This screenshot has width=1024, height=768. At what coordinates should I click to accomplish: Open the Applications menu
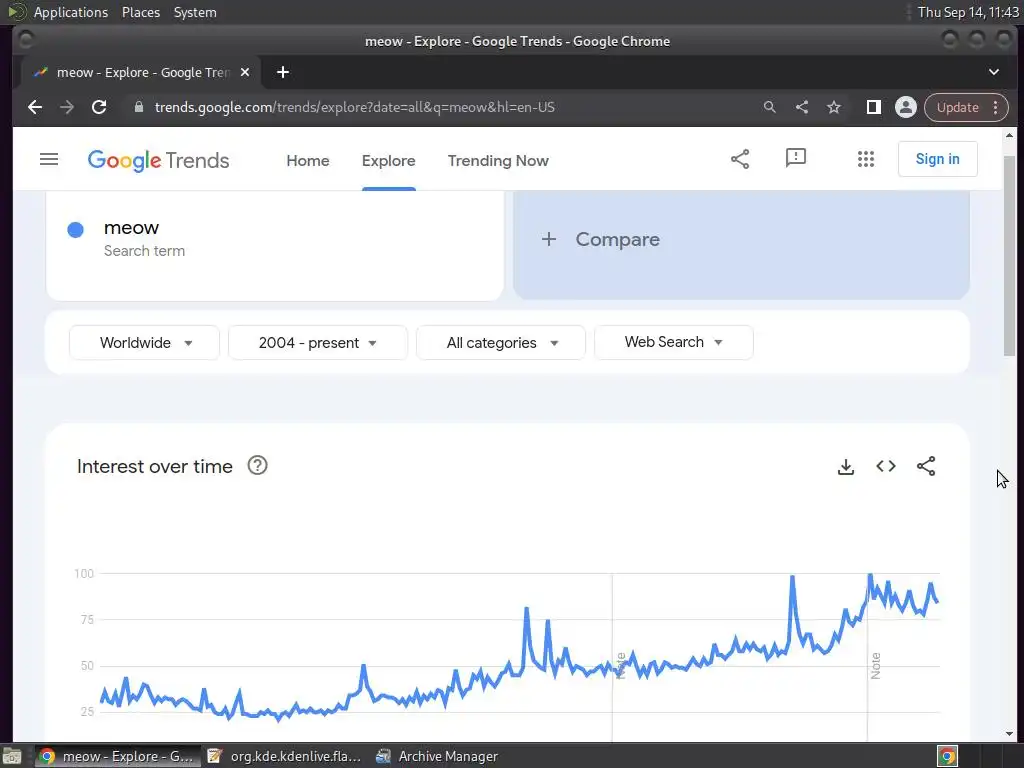[71, 12]
